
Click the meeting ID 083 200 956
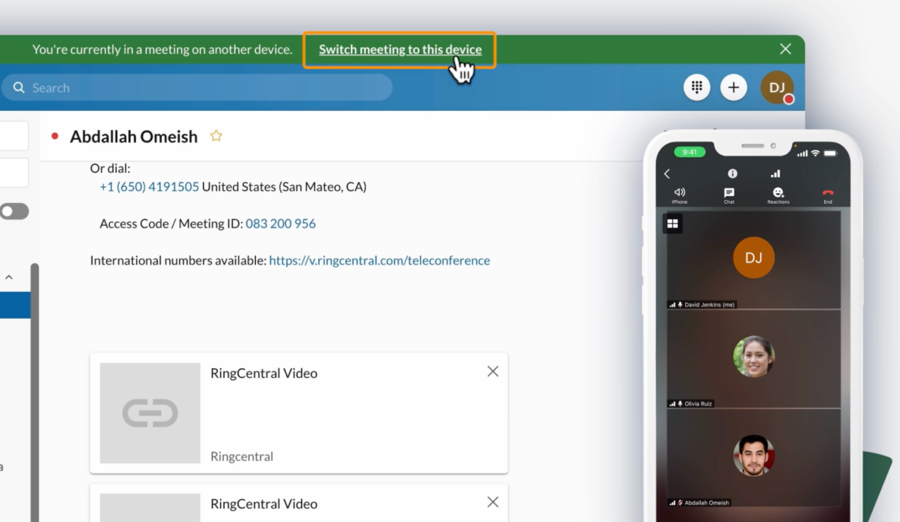pos(280,224)
